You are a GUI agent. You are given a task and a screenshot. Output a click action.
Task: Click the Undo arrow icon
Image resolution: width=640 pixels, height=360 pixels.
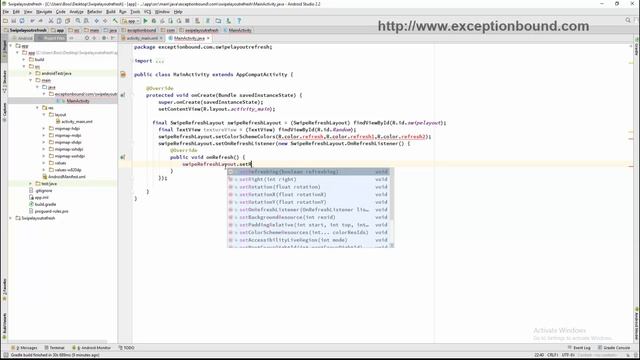coord(32,20)
